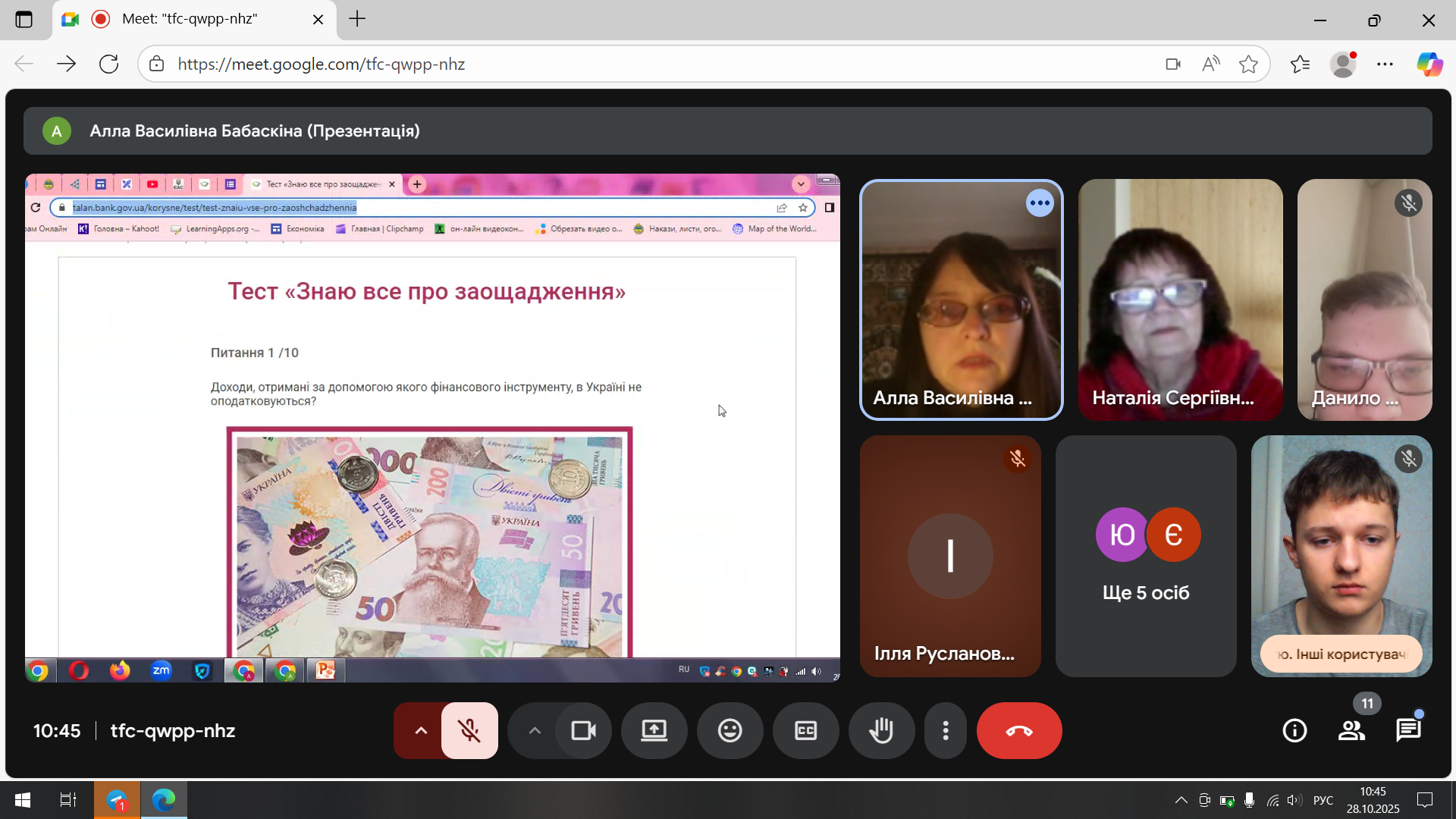Select the Meet "tfc-qwpp-nhz" browser tab
Screen dimensions: 1456x819
[190, 19]
